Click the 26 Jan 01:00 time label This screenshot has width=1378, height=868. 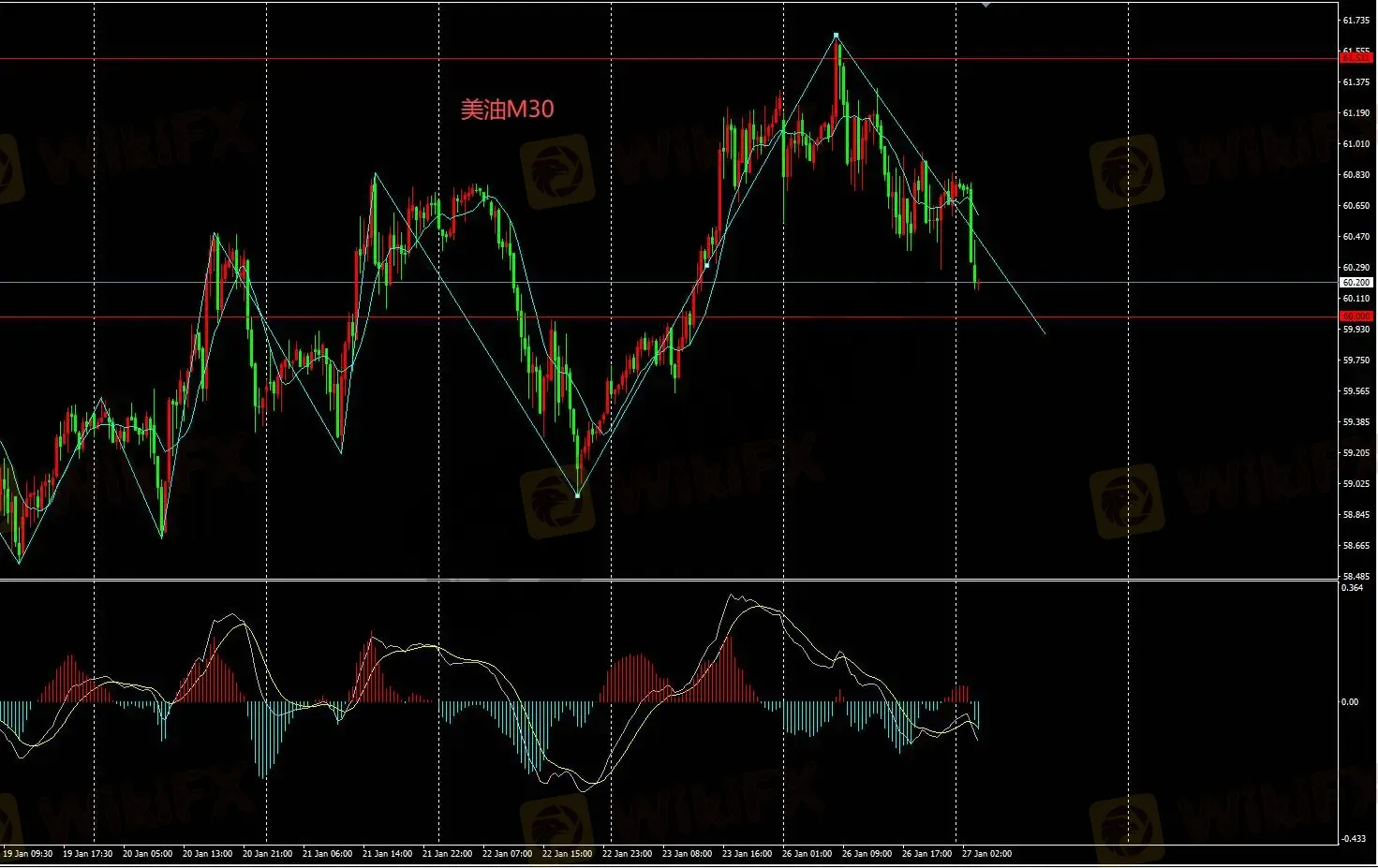(808, 854)
